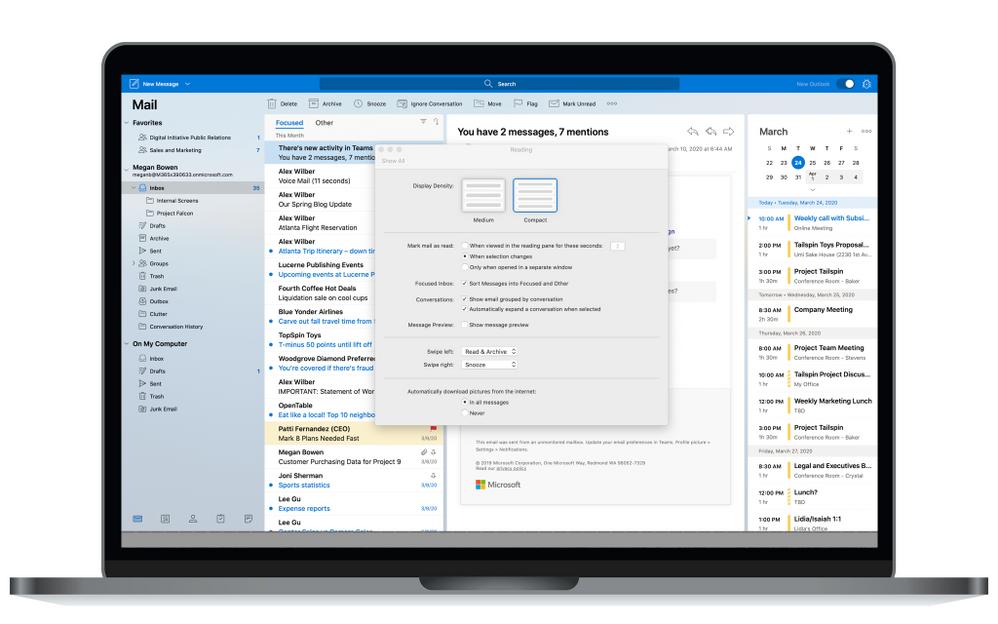Select March 24 in the mini calendar
The width and height of the screenshot is (998, 624).
(798, 162)
